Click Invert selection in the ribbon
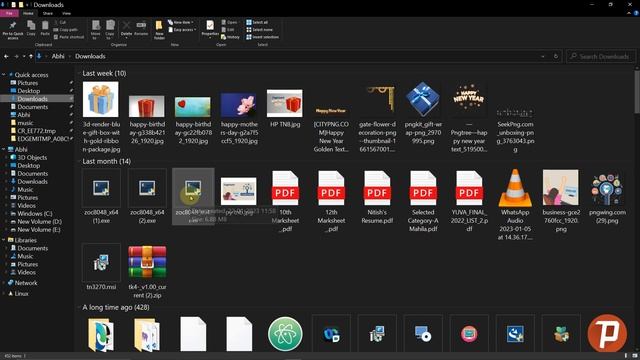This screenshot has height=360, width=640. (x=262, y=37)
